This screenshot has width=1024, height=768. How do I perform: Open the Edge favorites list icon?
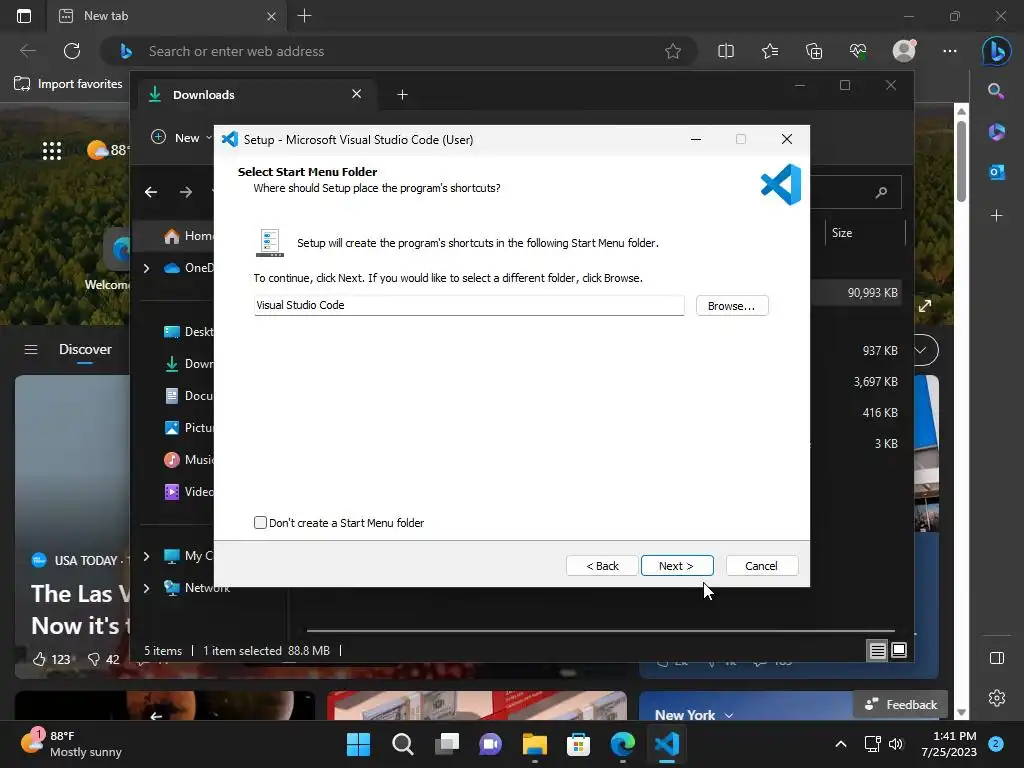pyautogui.click(x=770, y=51)
